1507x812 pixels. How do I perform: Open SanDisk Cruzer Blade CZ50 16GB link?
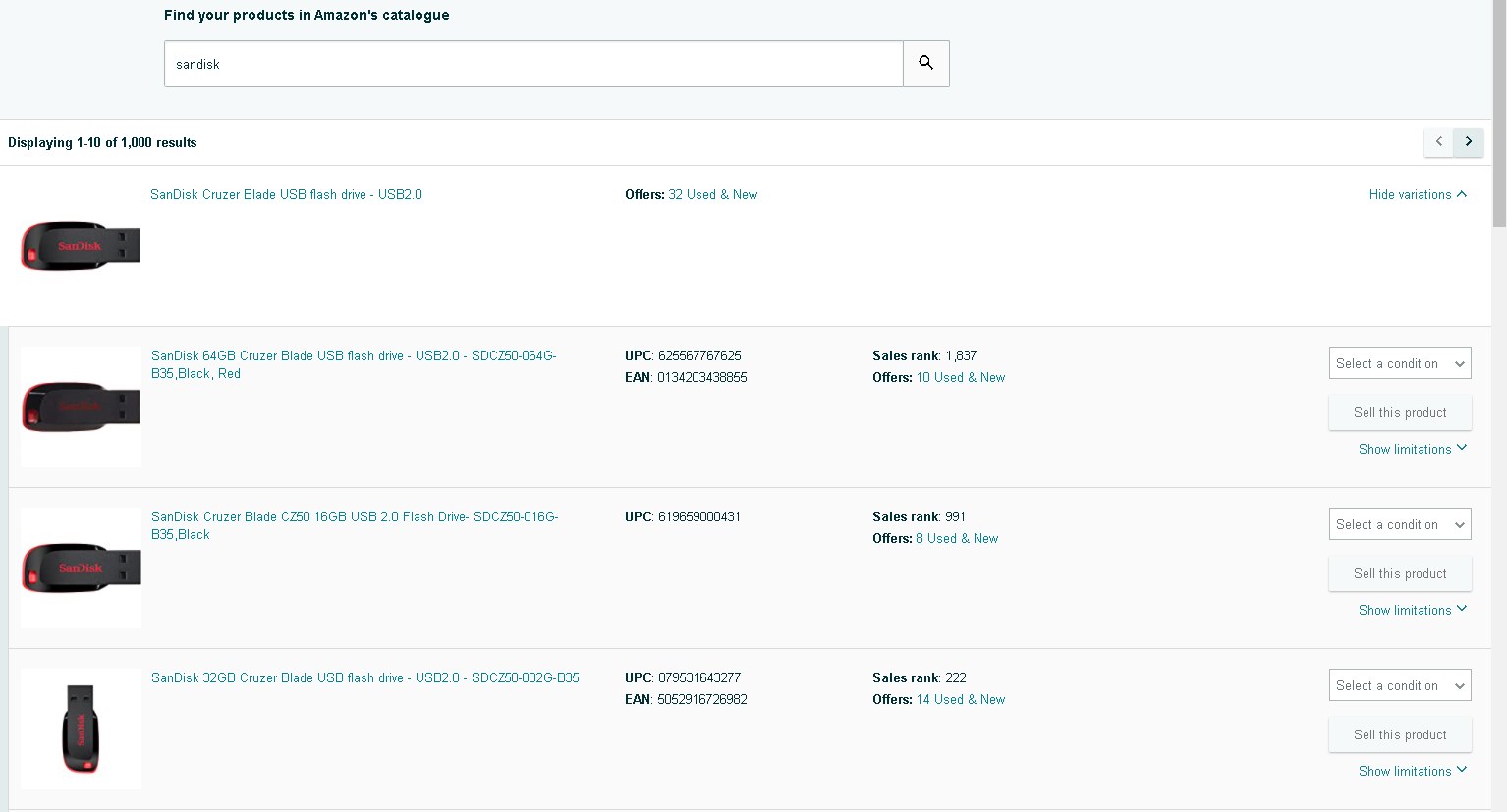click(355, 525)
